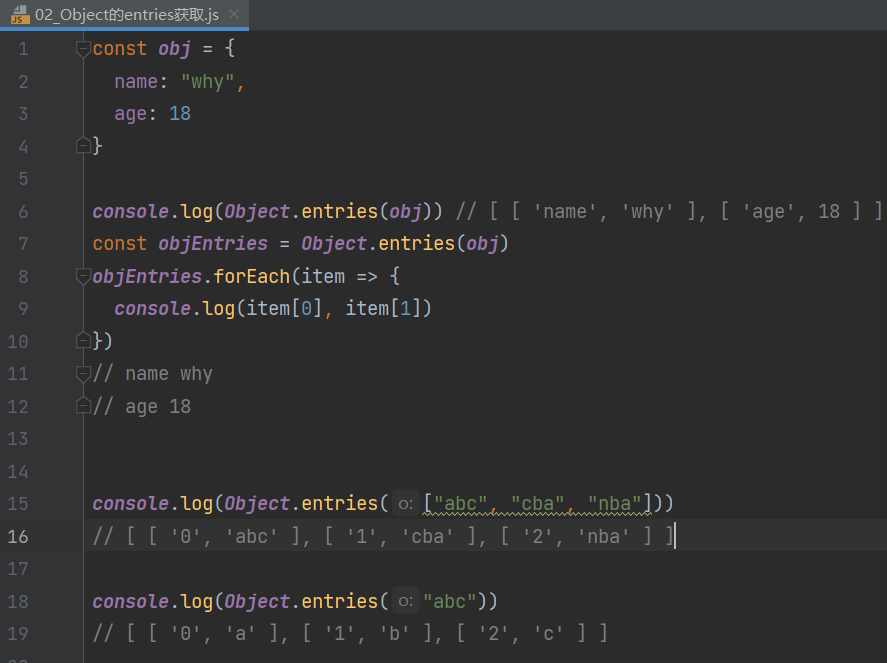Click the number 18 after age:

click(x=180, y=114)
